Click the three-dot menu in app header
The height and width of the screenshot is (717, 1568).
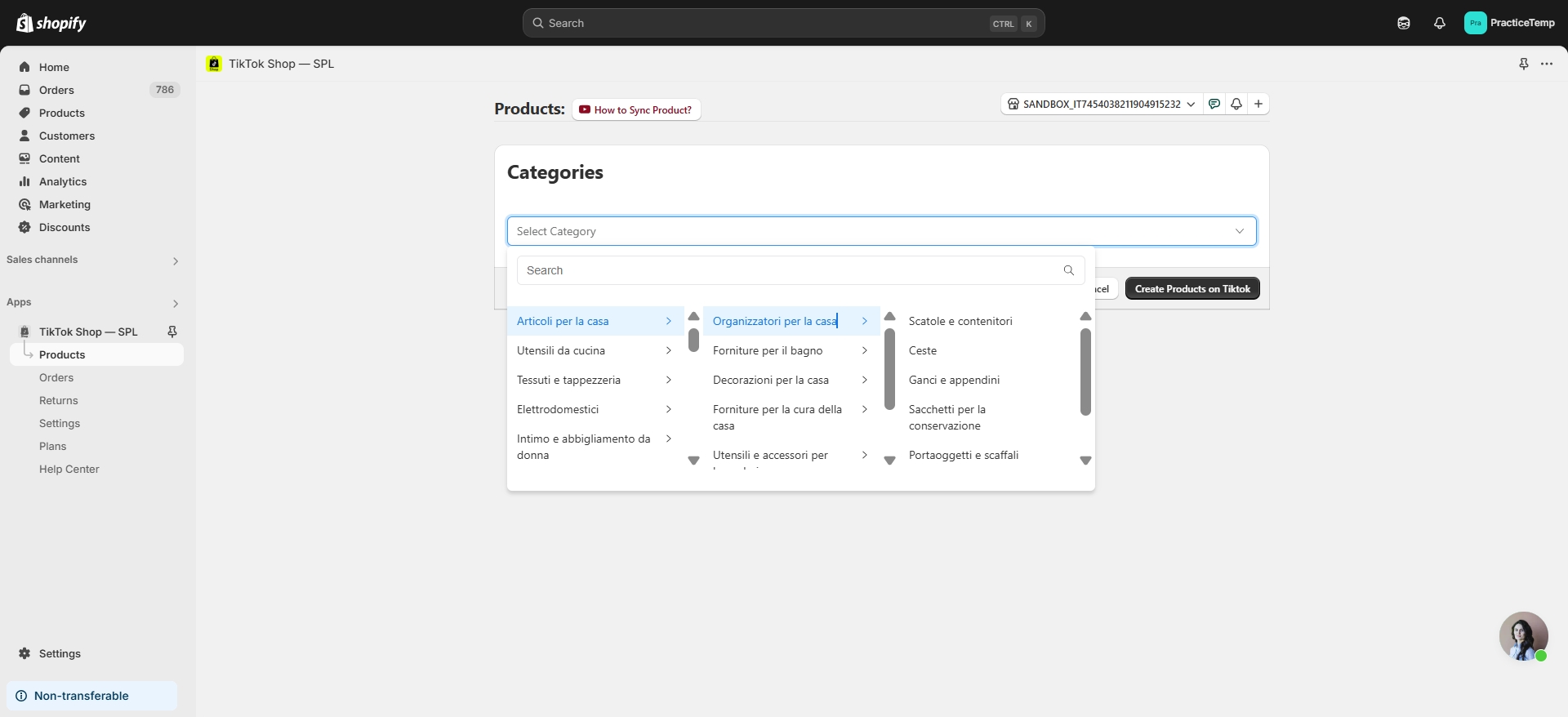tap(1546, 64)
